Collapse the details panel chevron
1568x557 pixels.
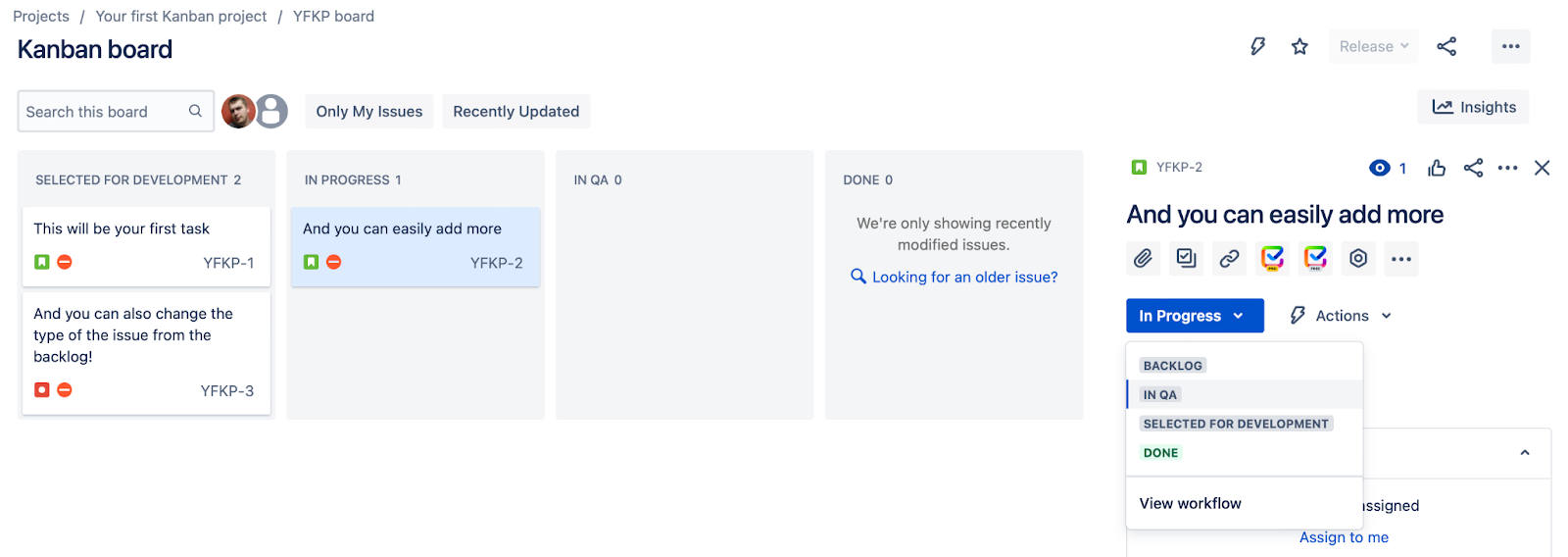coord(1525,453)
